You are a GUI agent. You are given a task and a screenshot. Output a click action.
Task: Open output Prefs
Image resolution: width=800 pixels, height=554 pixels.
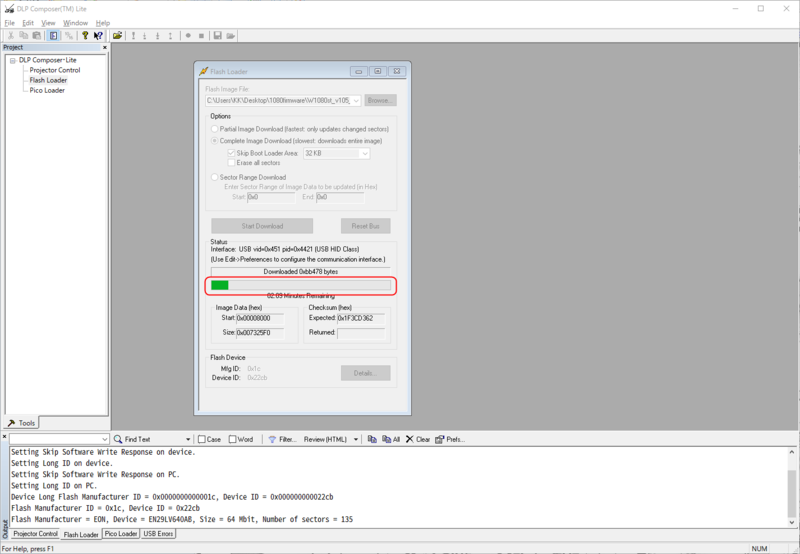450,439
